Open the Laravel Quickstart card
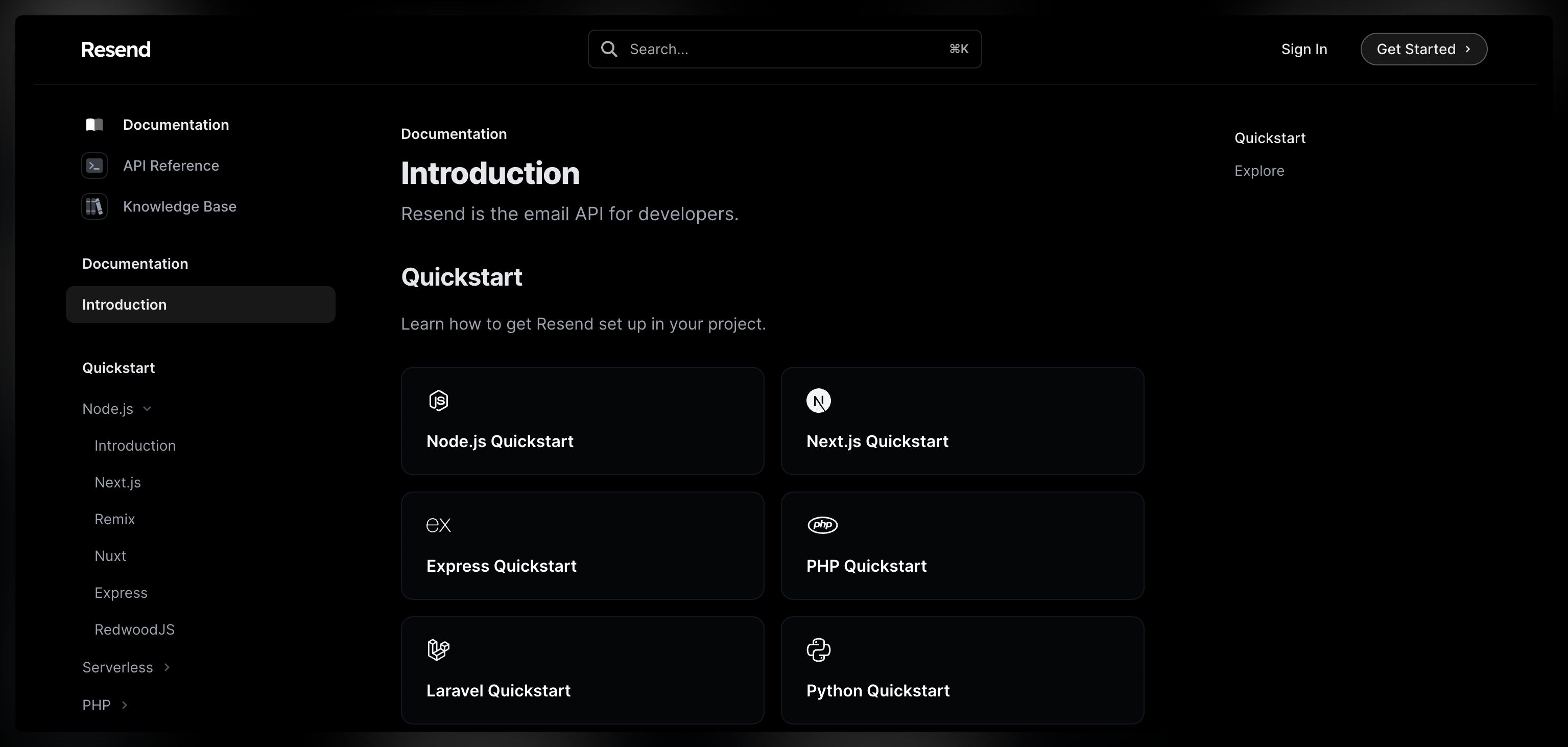 point(583,670)
